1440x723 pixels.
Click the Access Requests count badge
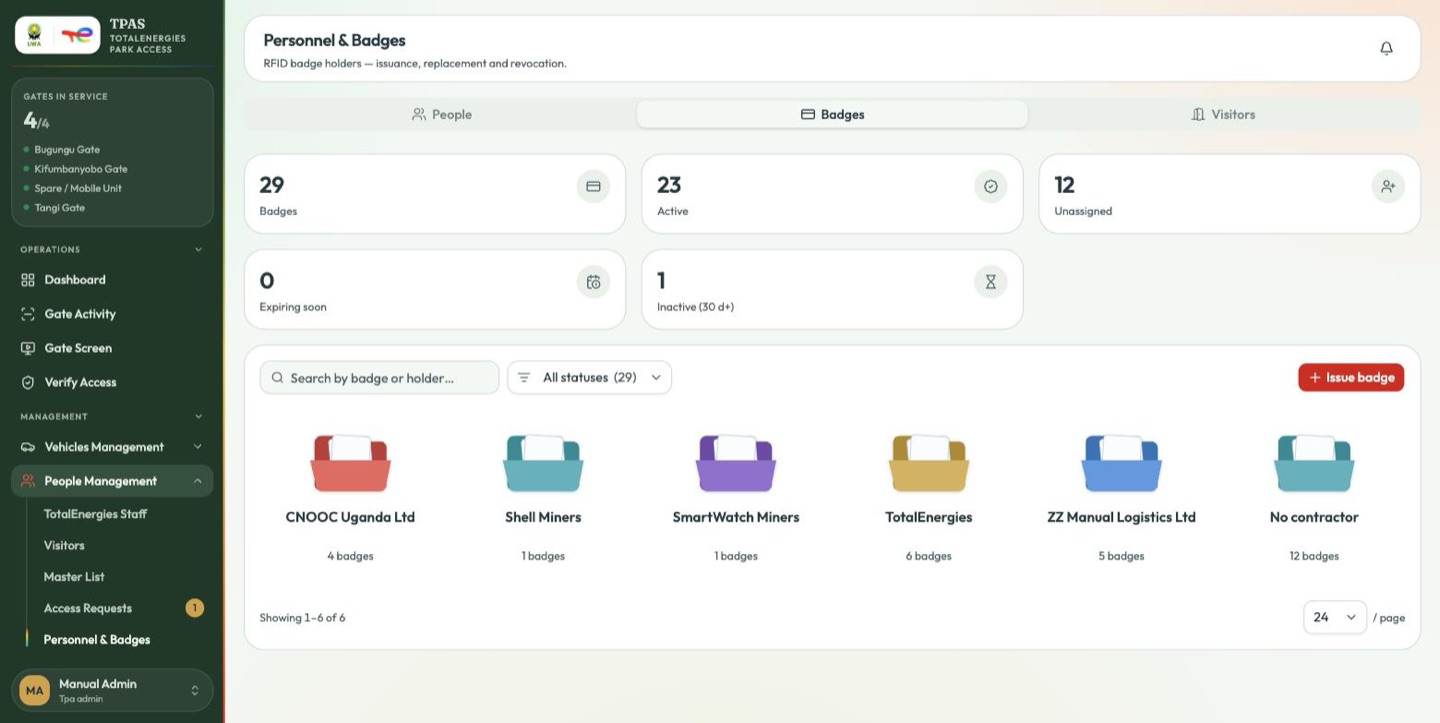195,608
